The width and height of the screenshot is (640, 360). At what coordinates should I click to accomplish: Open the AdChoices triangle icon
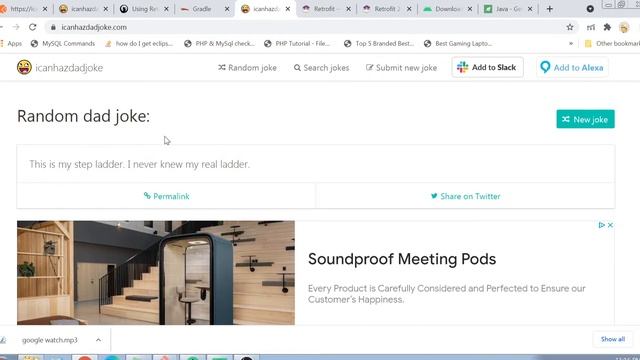pyautogui.click(x=601, y=225)
